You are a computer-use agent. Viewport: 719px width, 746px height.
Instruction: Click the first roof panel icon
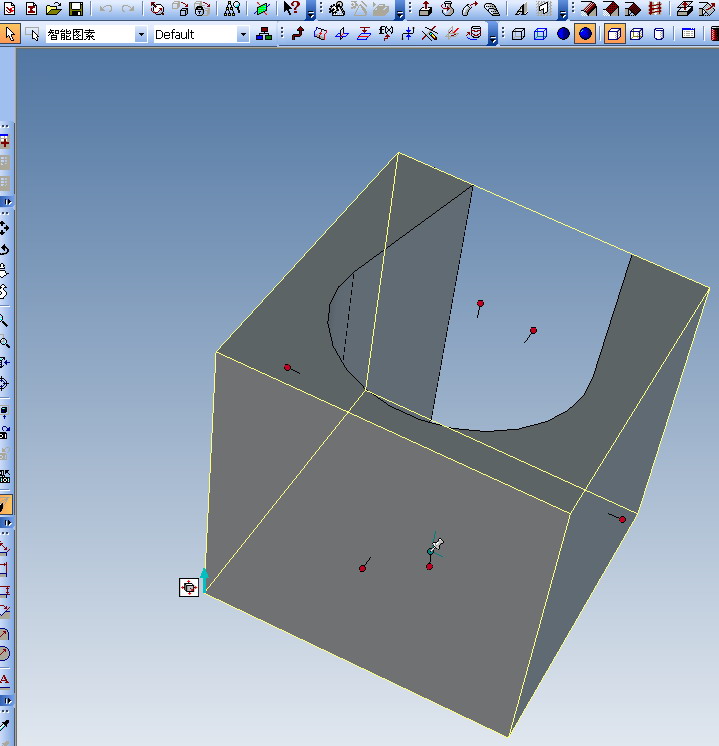589,8
